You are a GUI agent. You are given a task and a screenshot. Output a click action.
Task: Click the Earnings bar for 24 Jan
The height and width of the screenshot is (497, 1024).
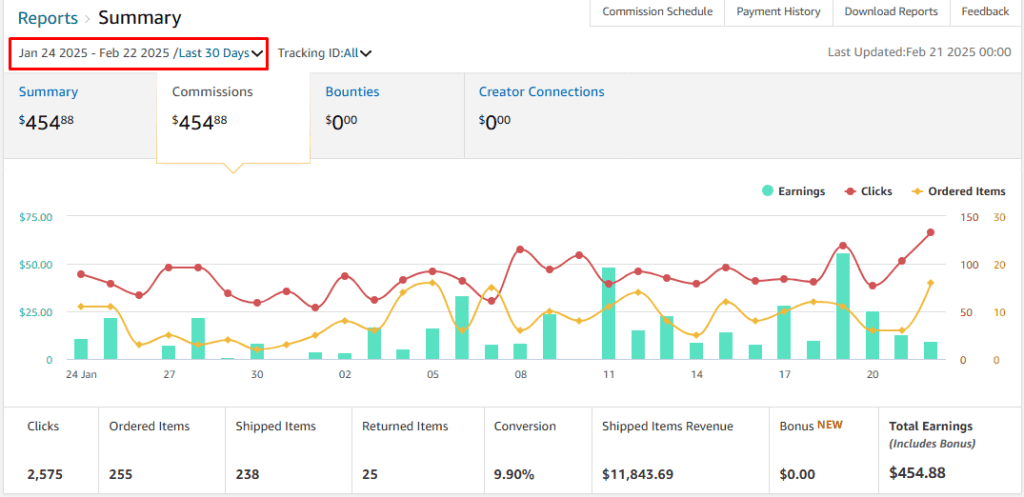point(80,349)
